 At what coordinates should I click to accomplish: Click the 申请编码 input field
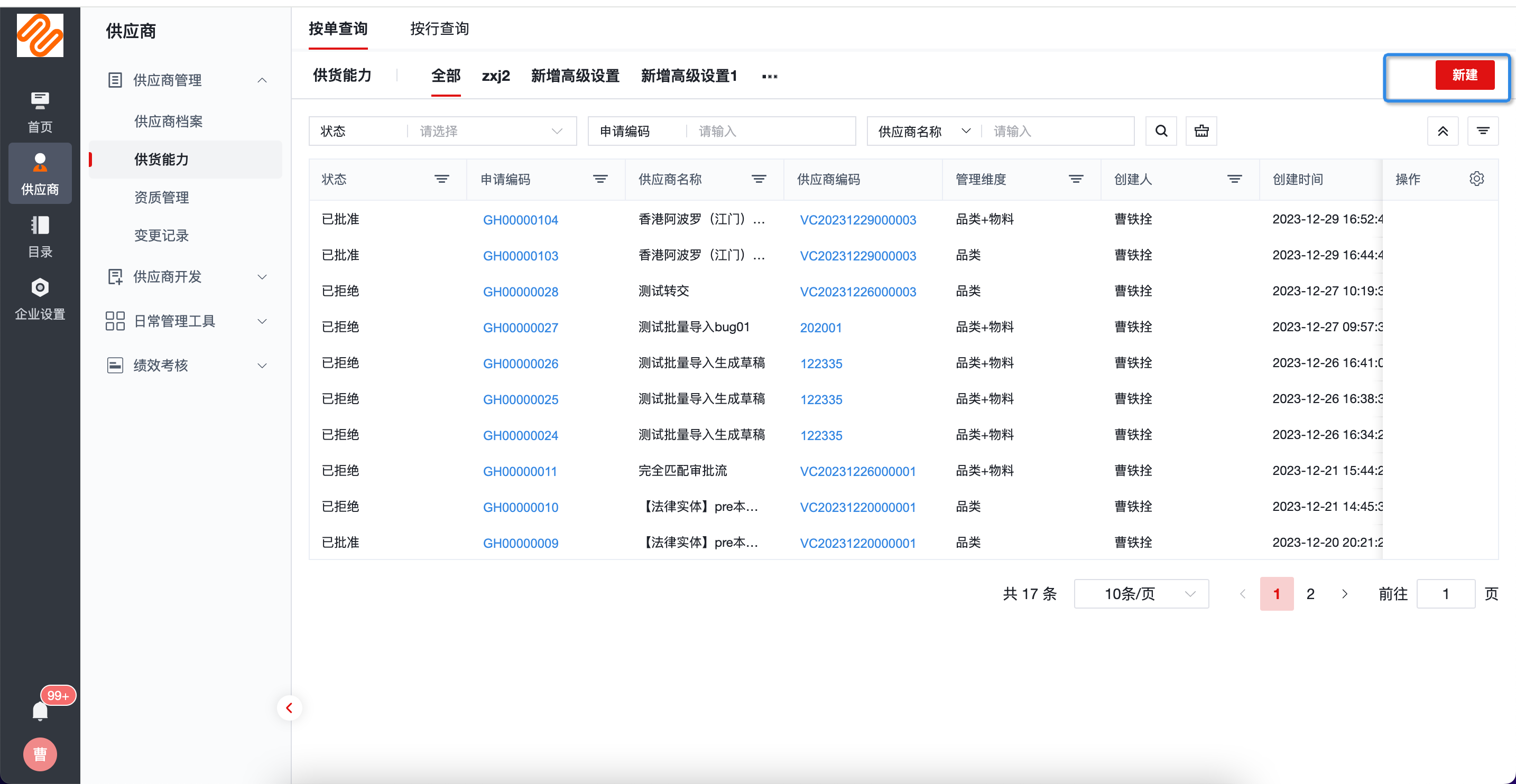[x=771, y=130]
